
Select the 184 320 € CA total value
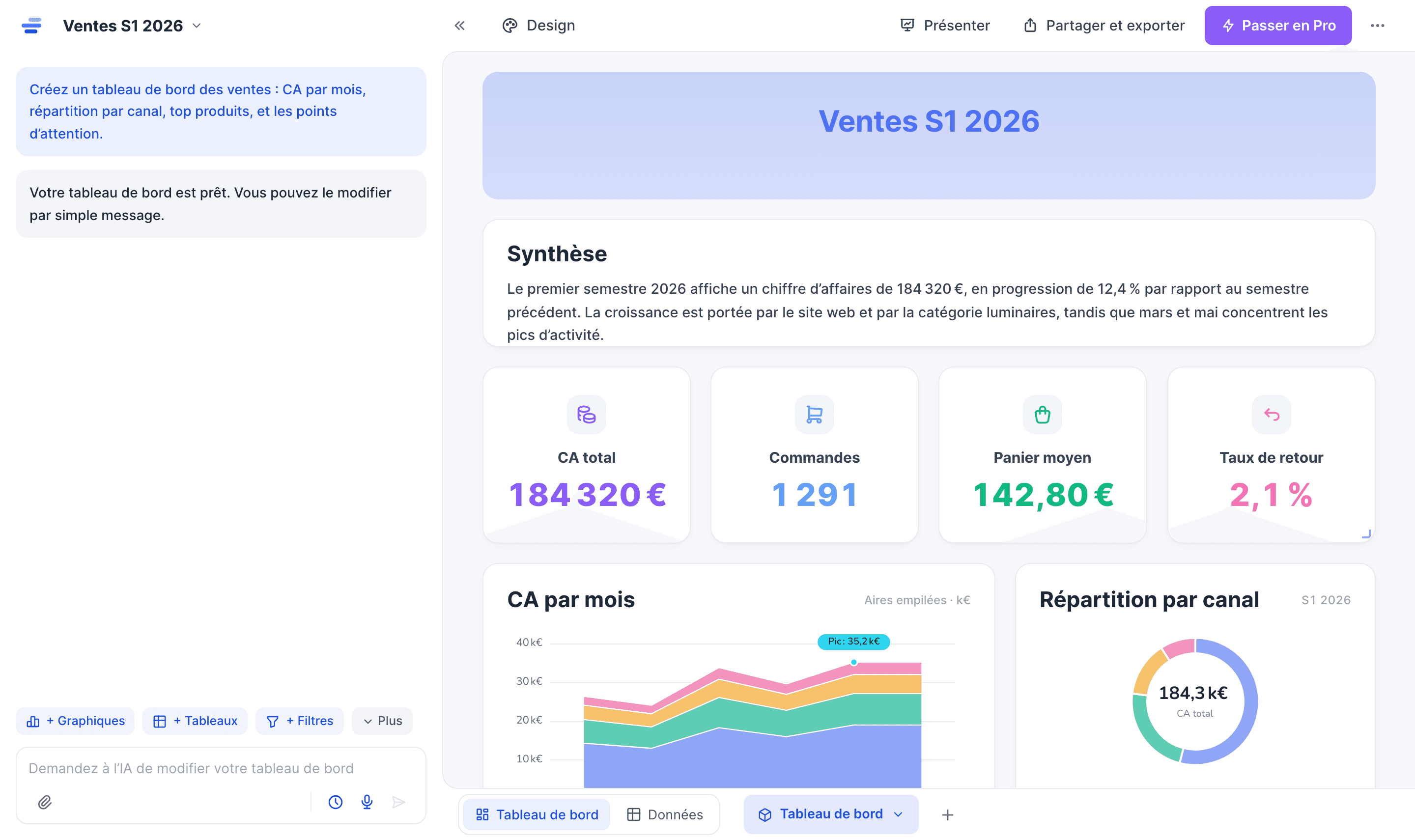point(587,495)
